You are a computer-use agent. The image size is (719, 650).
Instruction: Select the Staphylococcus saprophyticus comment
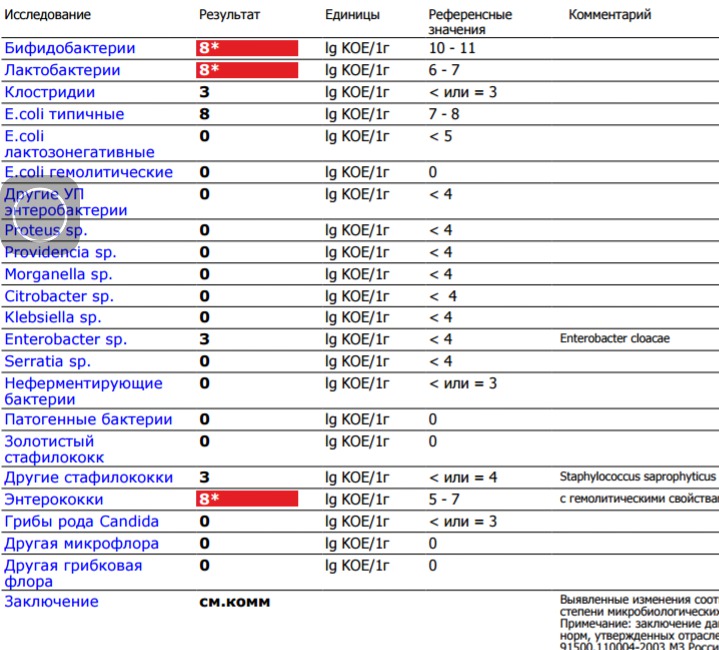point(637,477)
